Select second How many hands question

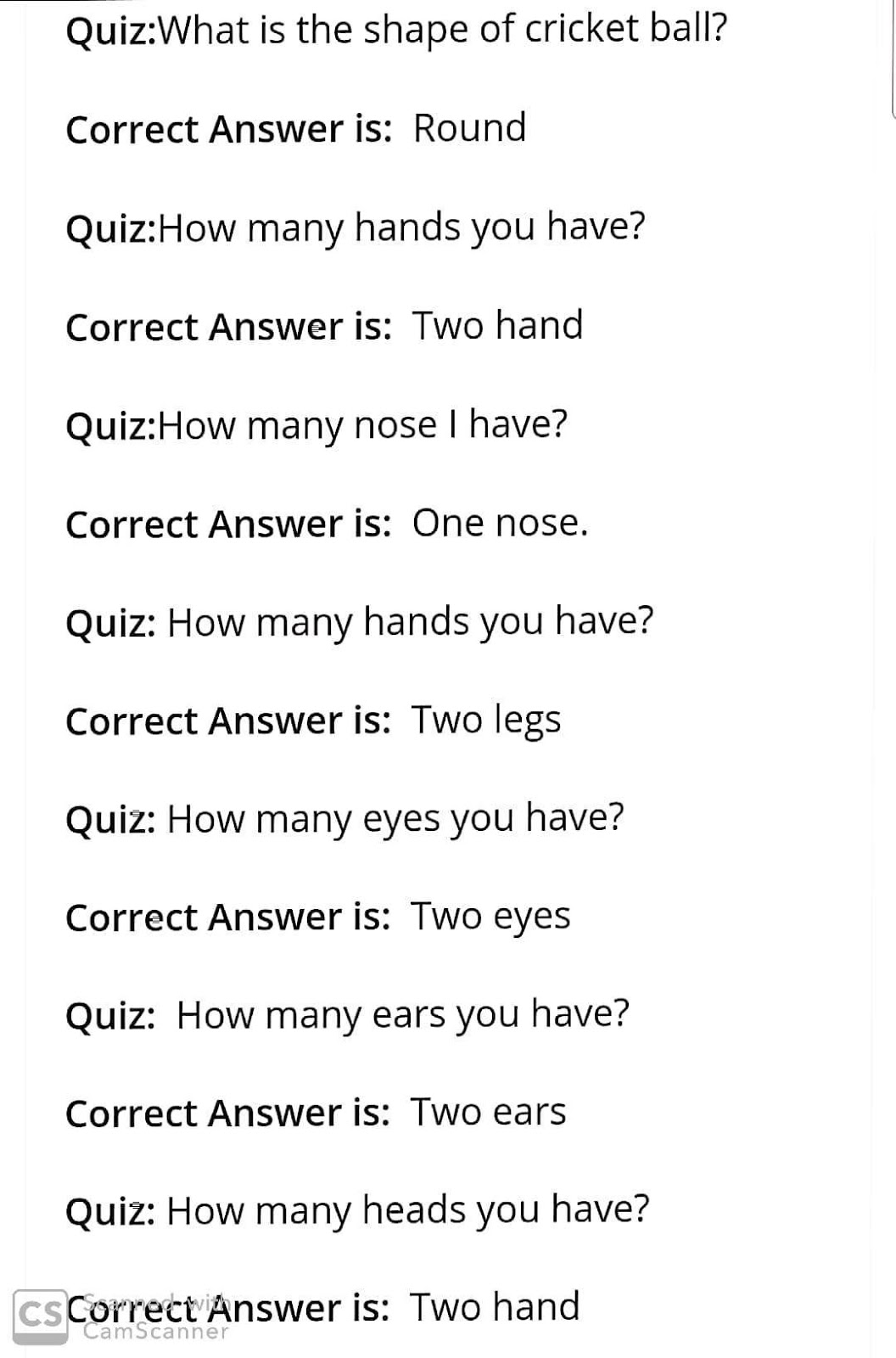click(360, 621)
